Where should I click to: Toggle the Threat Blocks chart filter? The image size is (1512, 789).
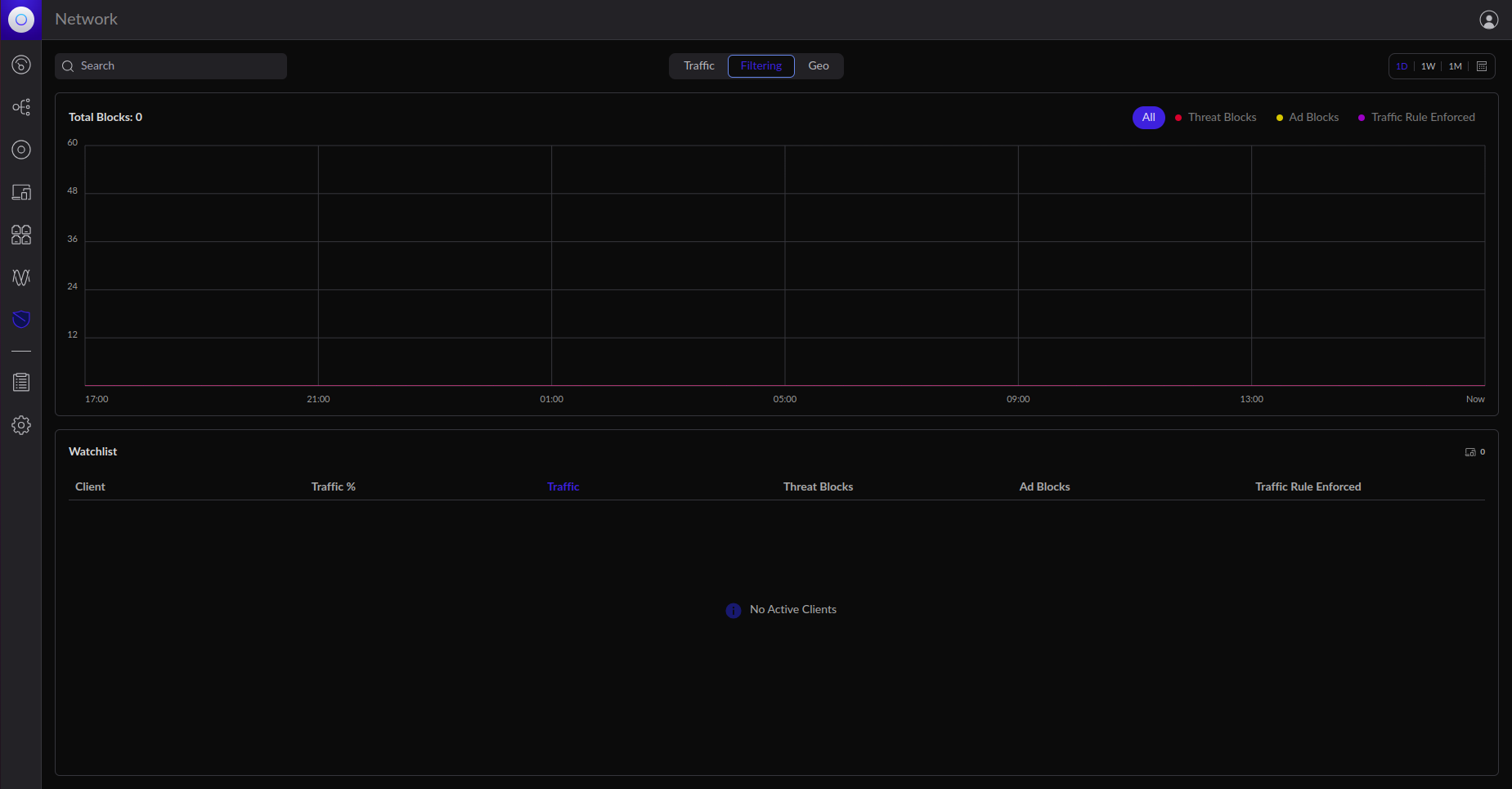(1215, 118)
